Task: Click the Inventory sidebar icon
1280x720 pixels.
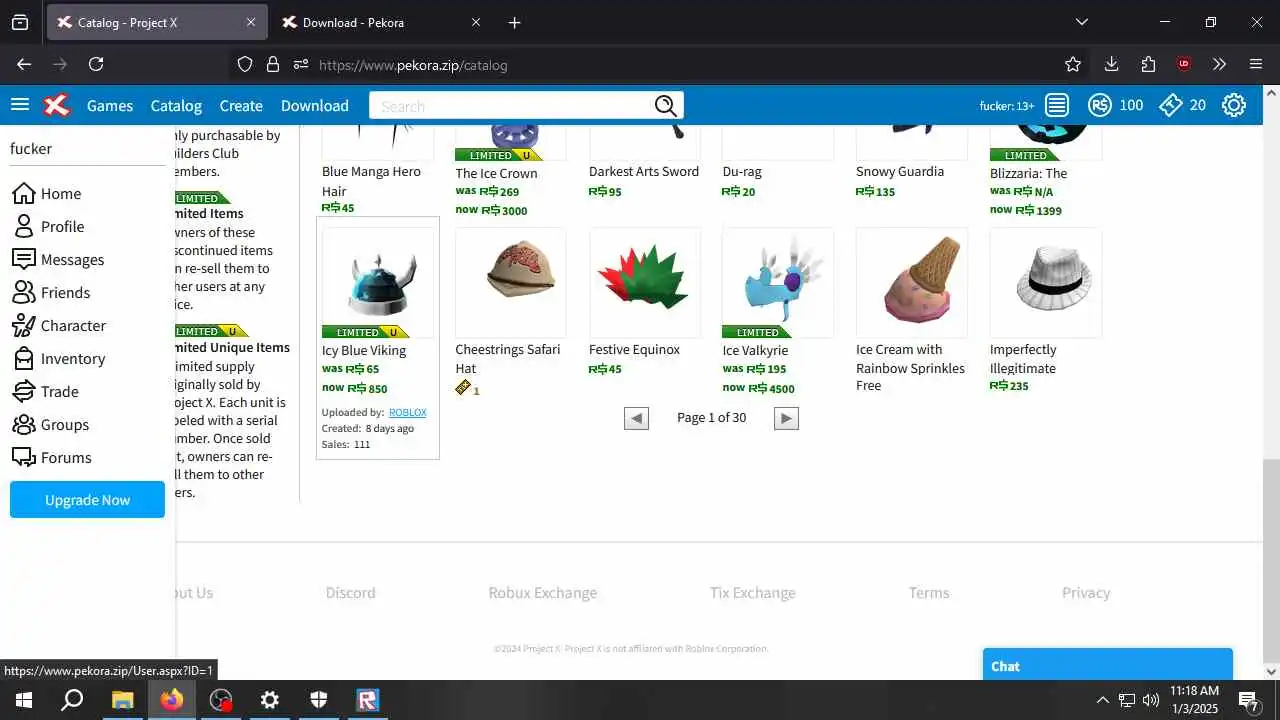Action: tap(24, 358)
